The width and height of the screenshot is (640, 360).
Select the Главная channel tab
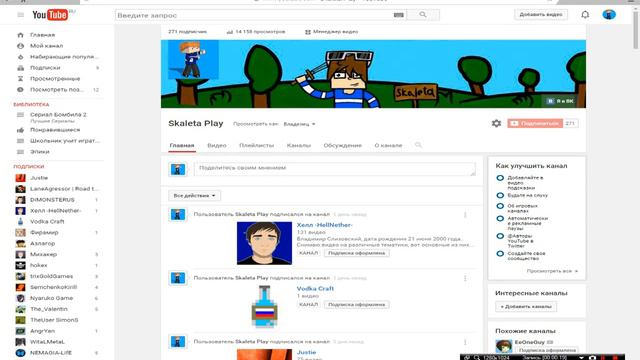[182, 145]
